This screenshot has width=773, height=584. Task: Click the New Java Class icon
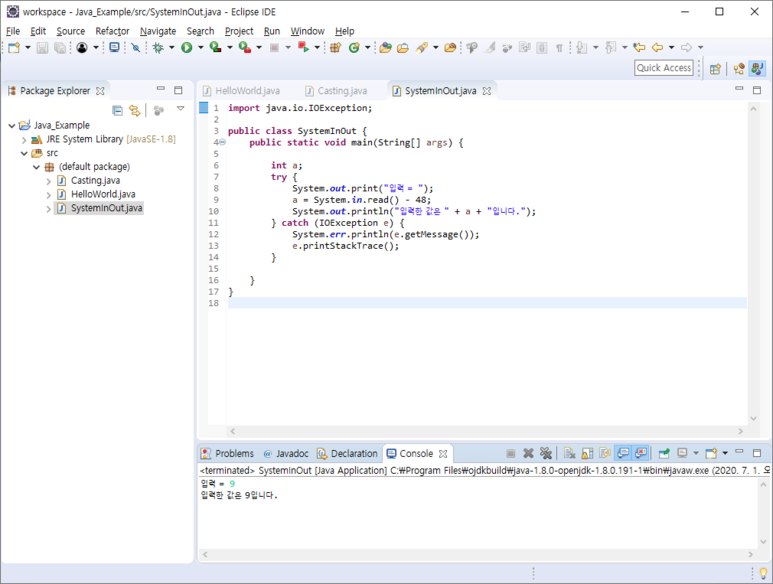(x=354, y=48)
